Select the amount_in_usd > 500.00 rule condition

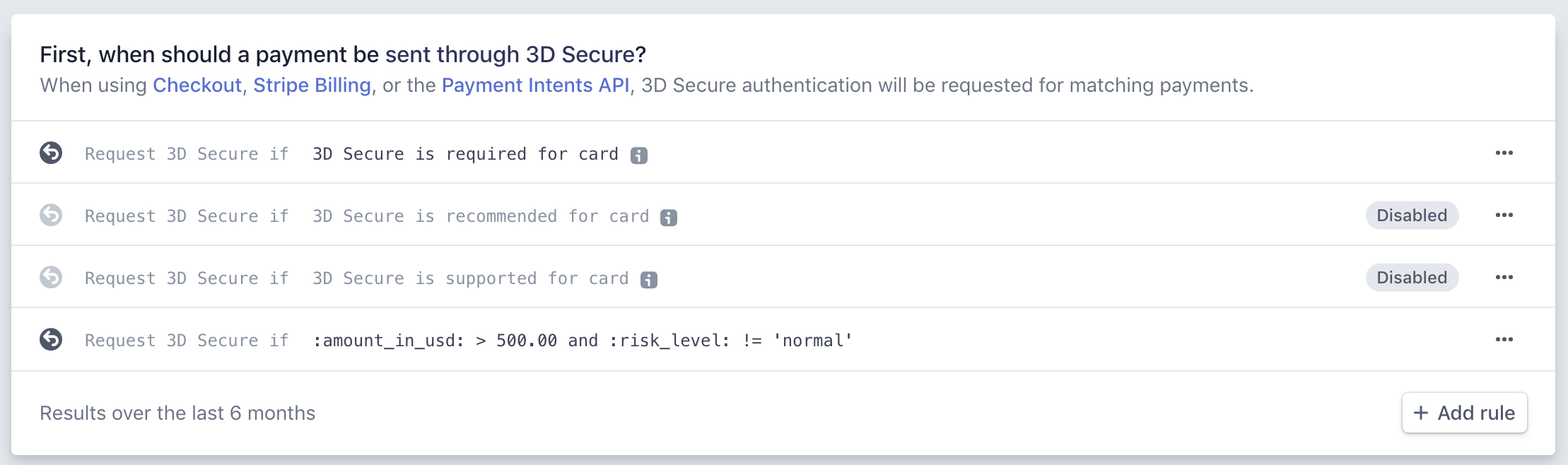click(x=582, y=341)
